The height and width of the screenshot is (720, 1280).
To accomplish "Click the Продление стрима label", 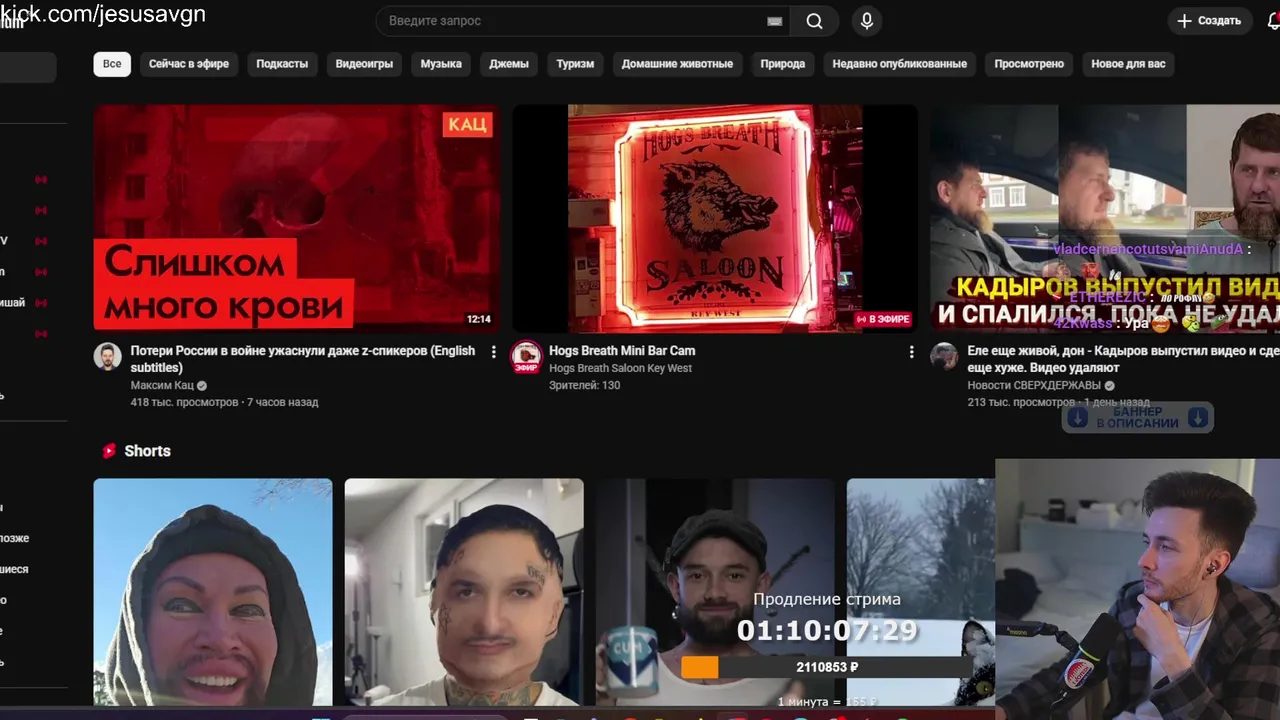I will tap(827, 600).
